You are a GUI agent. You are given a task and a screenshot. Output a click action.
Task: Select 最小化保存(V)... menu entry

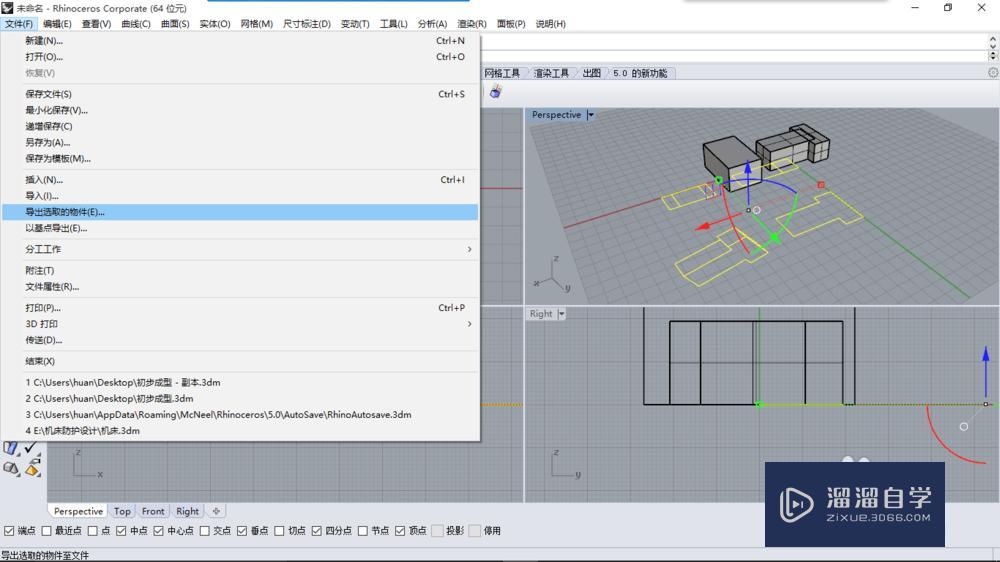coord(240,110)
